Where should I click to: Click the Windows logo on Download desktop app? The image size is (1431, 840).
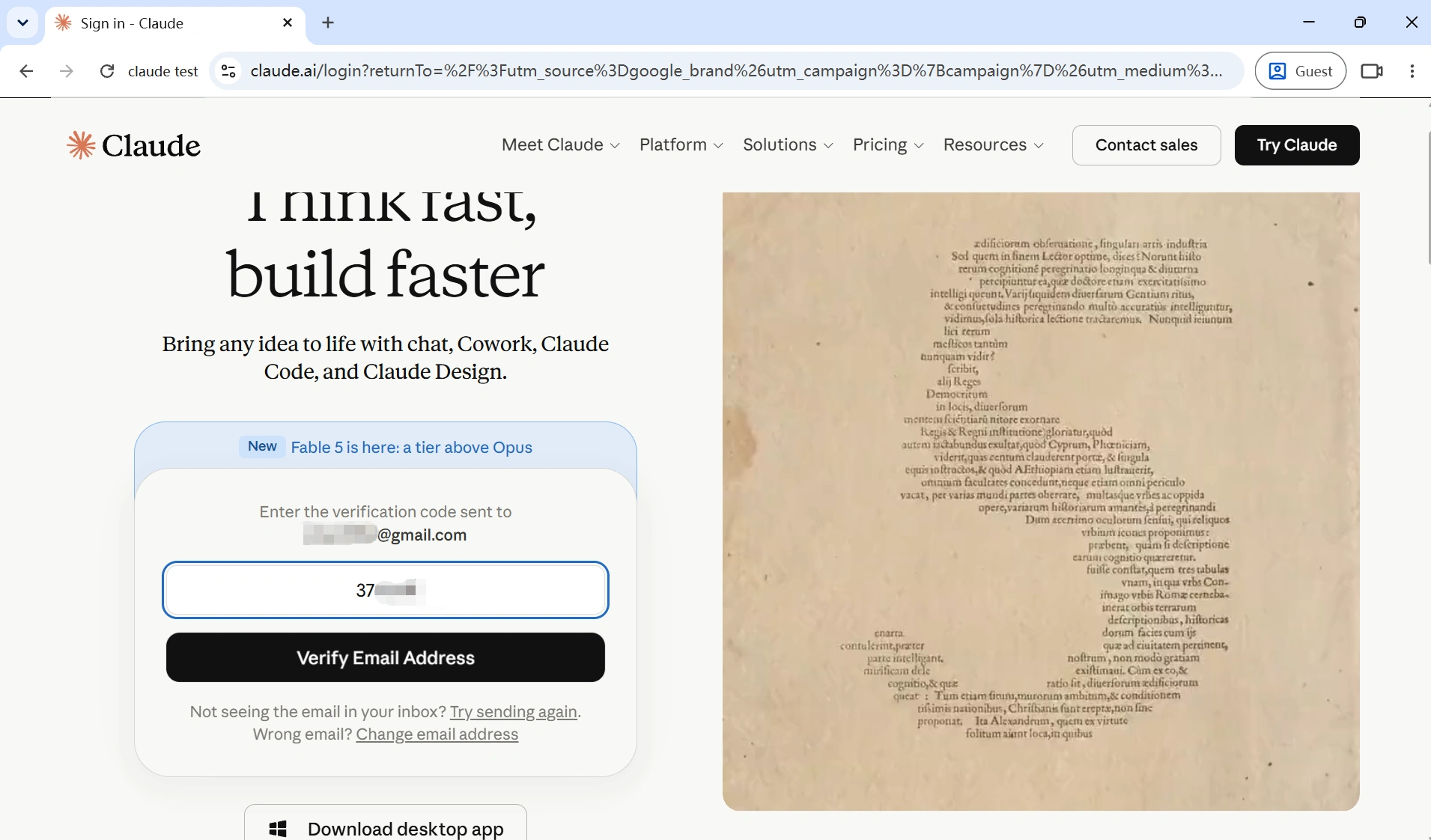(x=278, y=828)
